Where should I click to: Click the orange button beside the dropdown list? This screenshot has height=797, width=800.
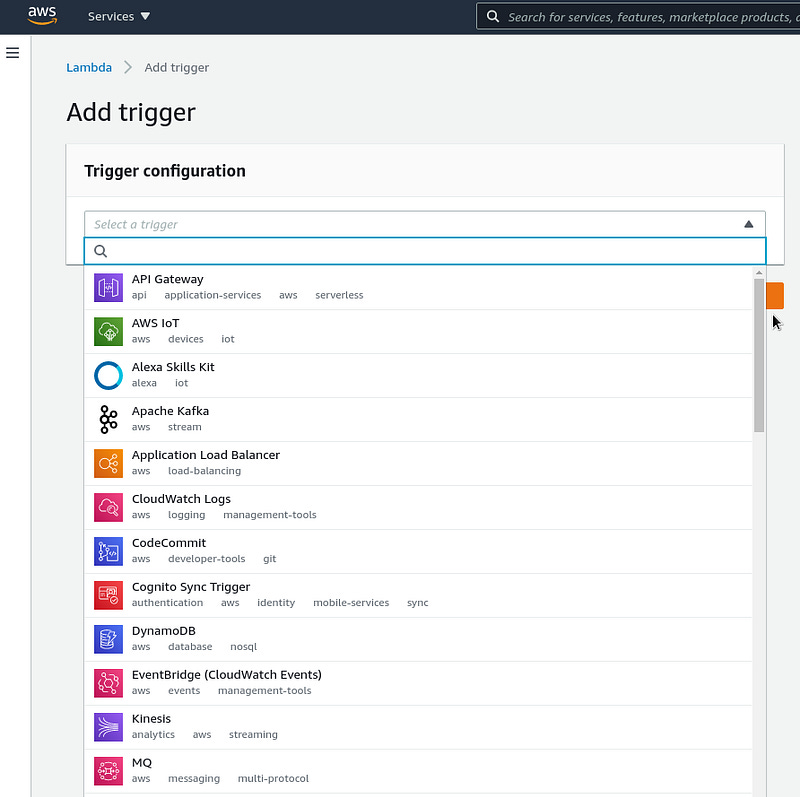point(774,295)
